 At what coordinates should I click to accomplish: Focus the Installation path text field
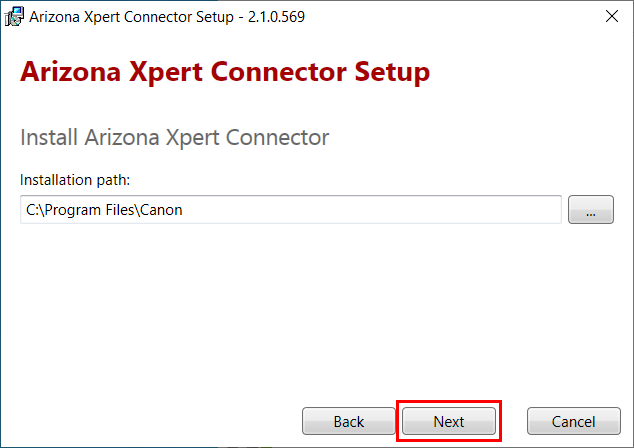coord(291,209)
